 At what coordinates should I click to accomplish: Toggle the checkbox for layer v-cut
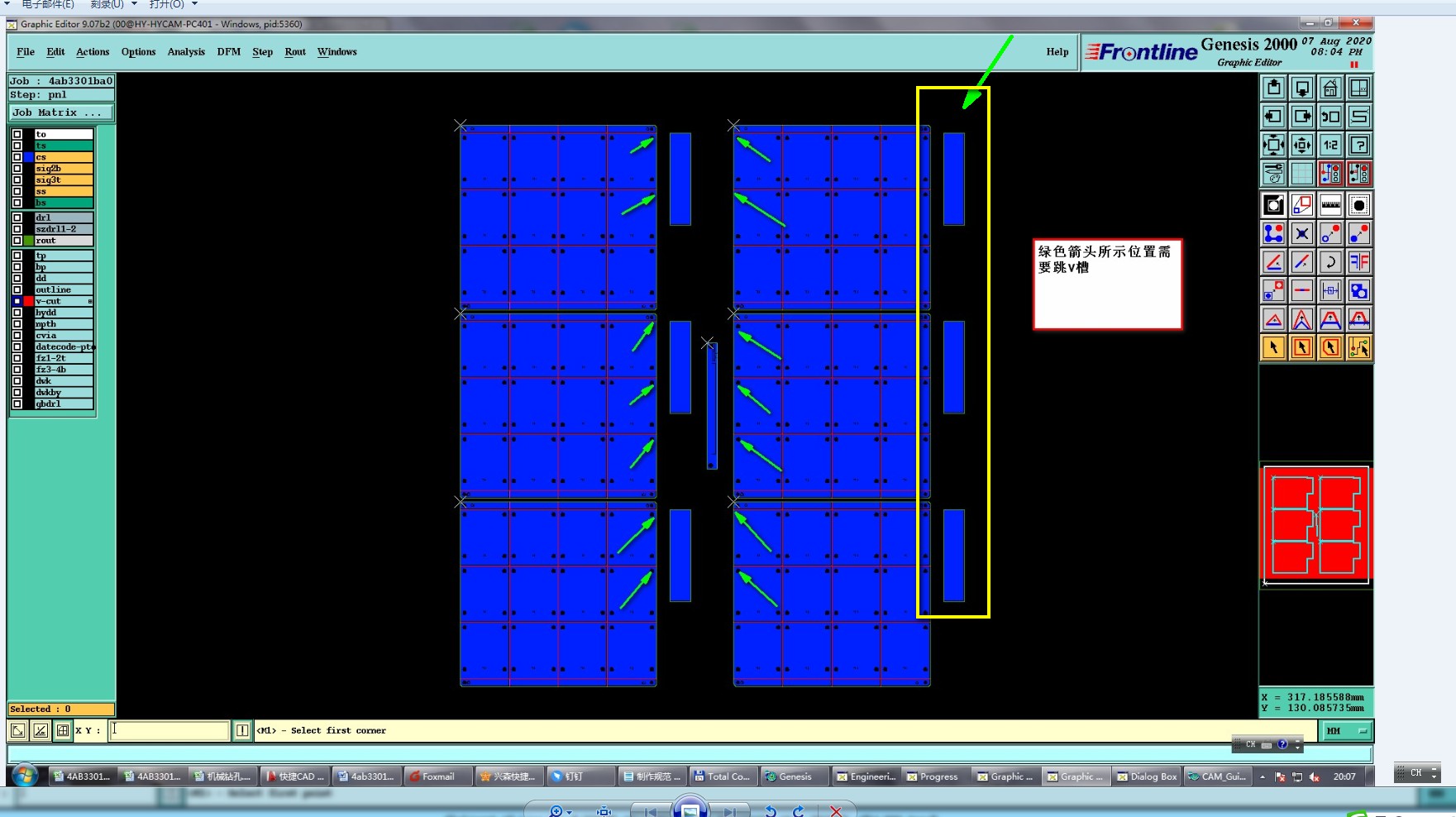[x=17, y=301]
